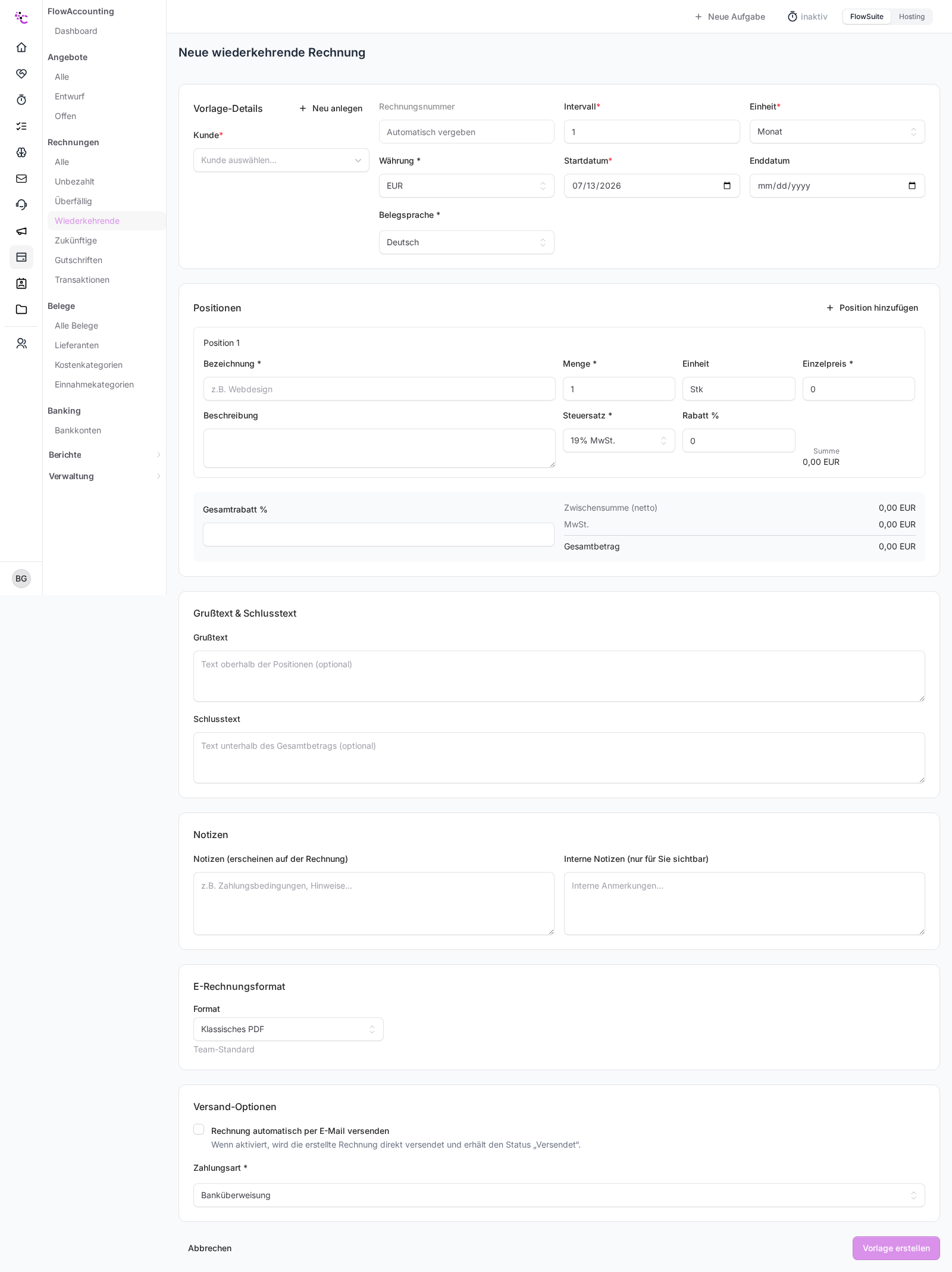
Task: Click the BG user avatar
Action: pyautogui.click(x=21, y=579)
